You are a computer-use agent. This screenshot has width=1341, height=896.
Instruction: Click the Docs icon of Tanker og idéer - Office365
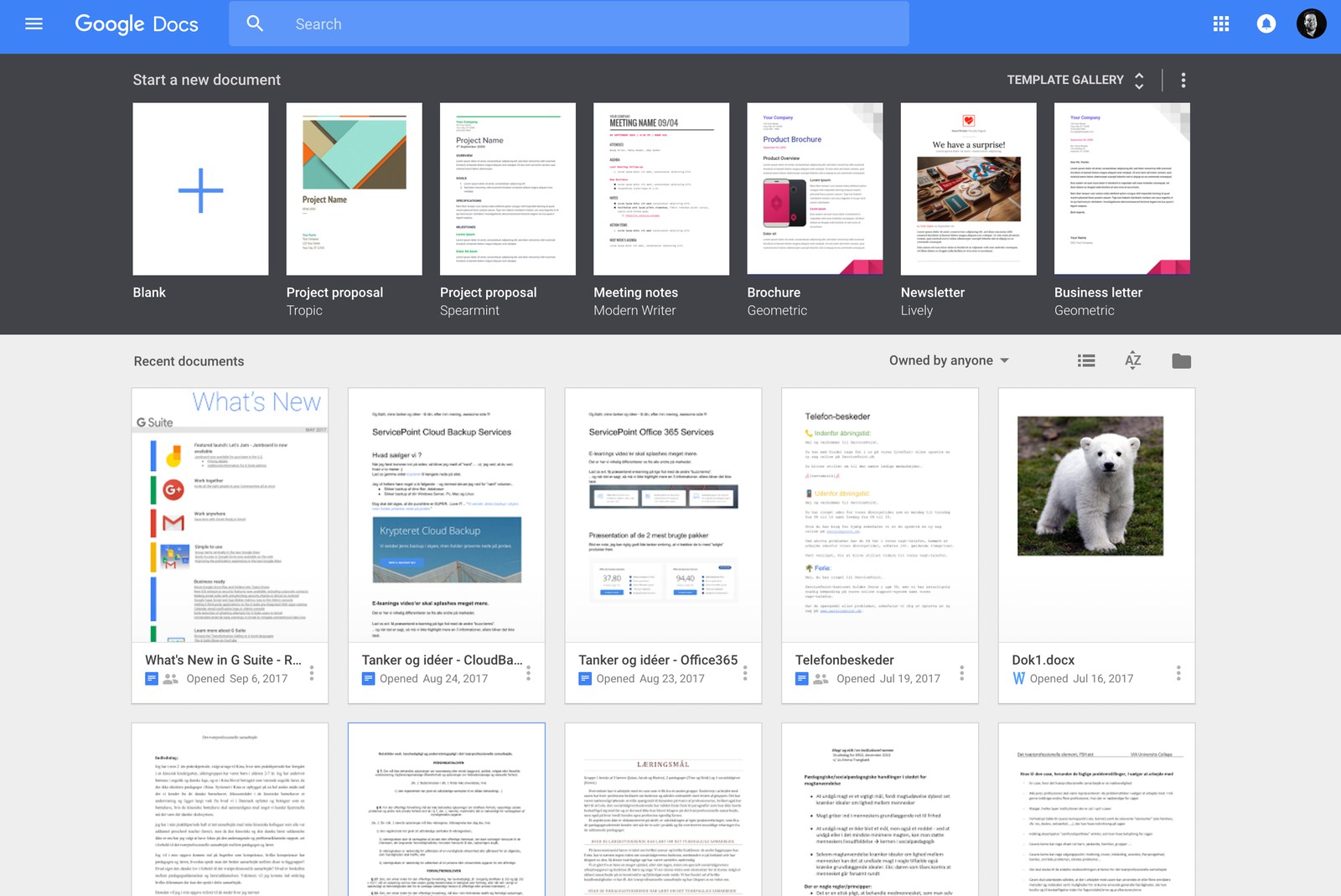point(585,678)
